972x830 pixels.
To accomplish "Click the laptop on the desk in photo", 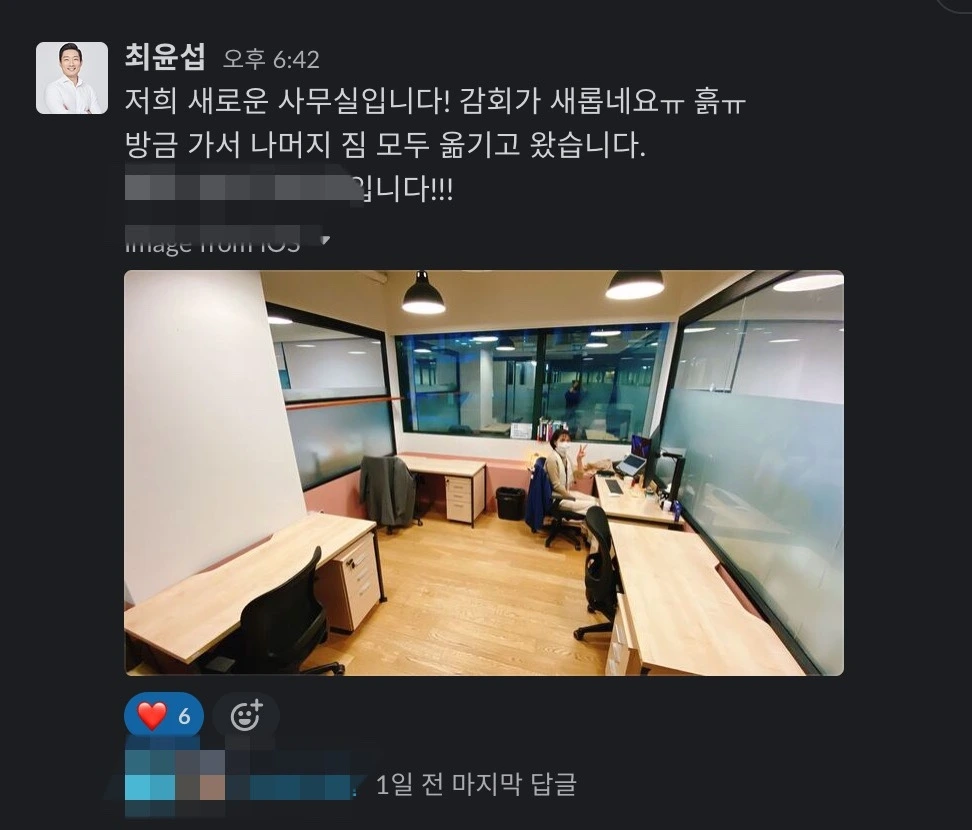I will click(x=635, y=457).
